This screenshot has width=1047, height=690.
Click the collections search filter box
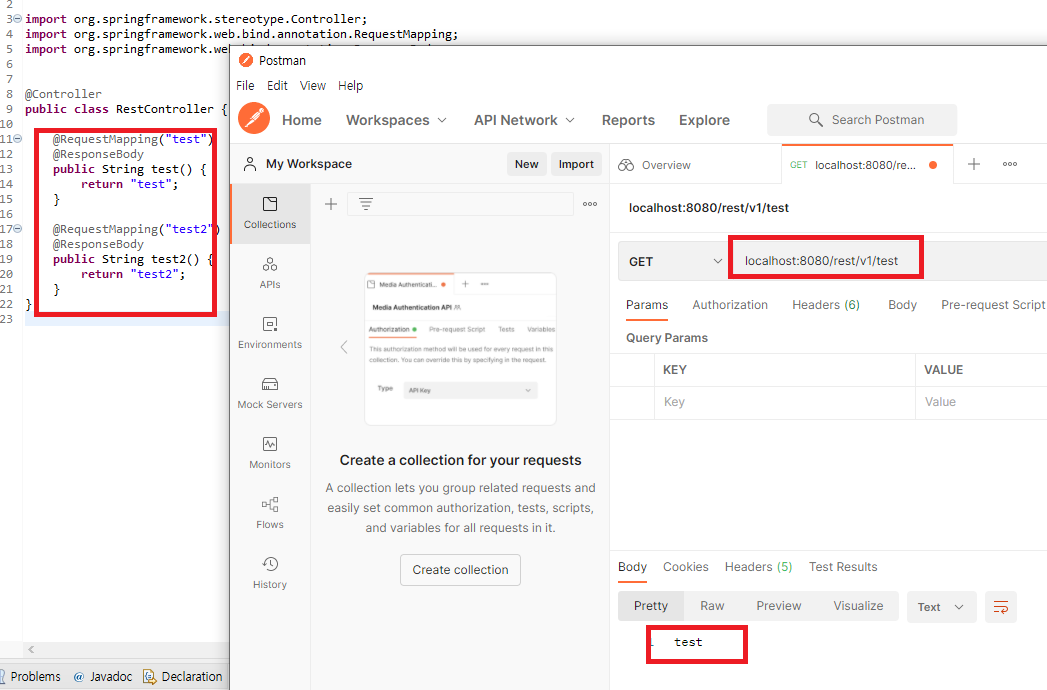[x=460, y=204]
